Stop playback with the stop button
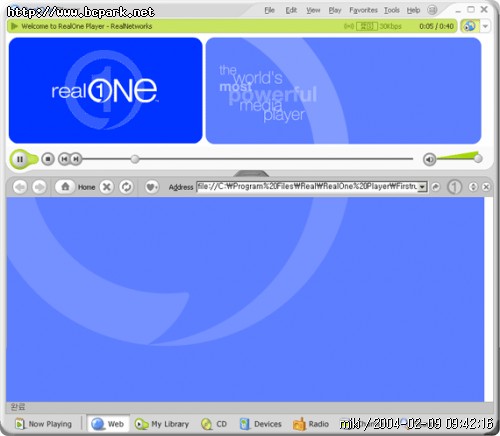The width and height of the screenshot is (500, 436). pos(48,159)
